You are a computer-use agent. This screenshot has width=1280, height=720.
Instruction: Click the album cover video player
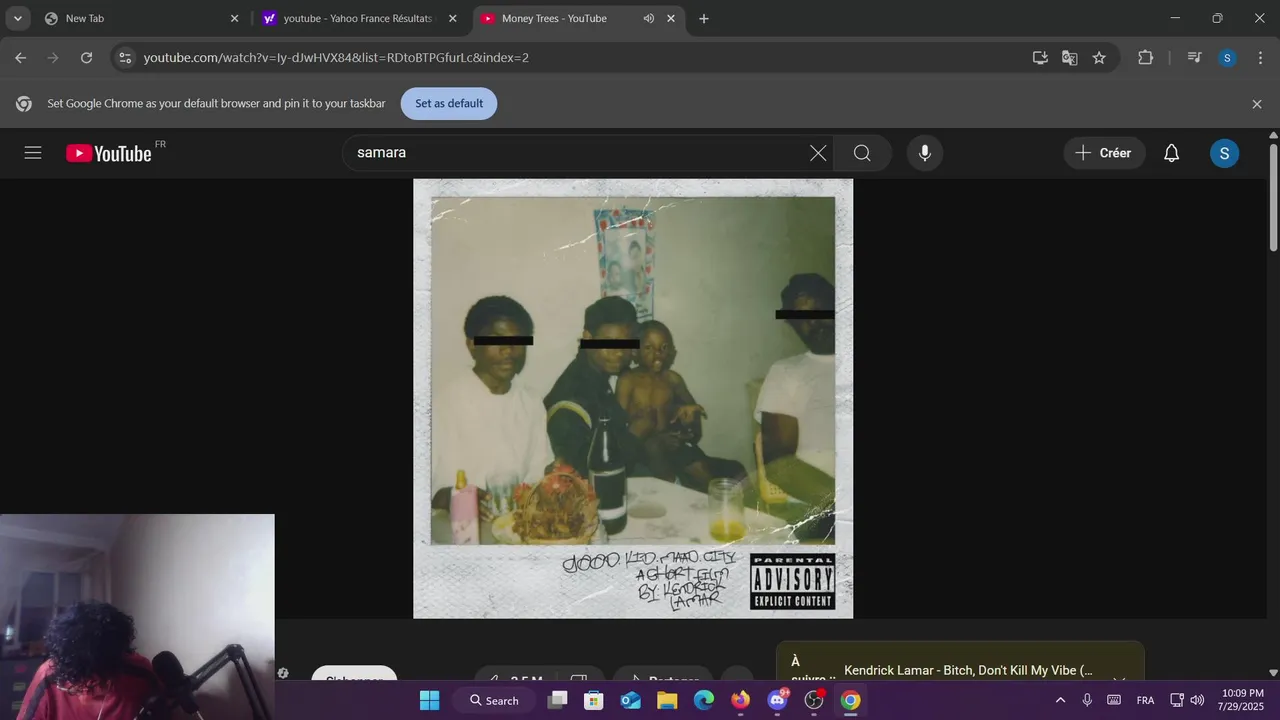pyautogui.click(x=633, y=398)
